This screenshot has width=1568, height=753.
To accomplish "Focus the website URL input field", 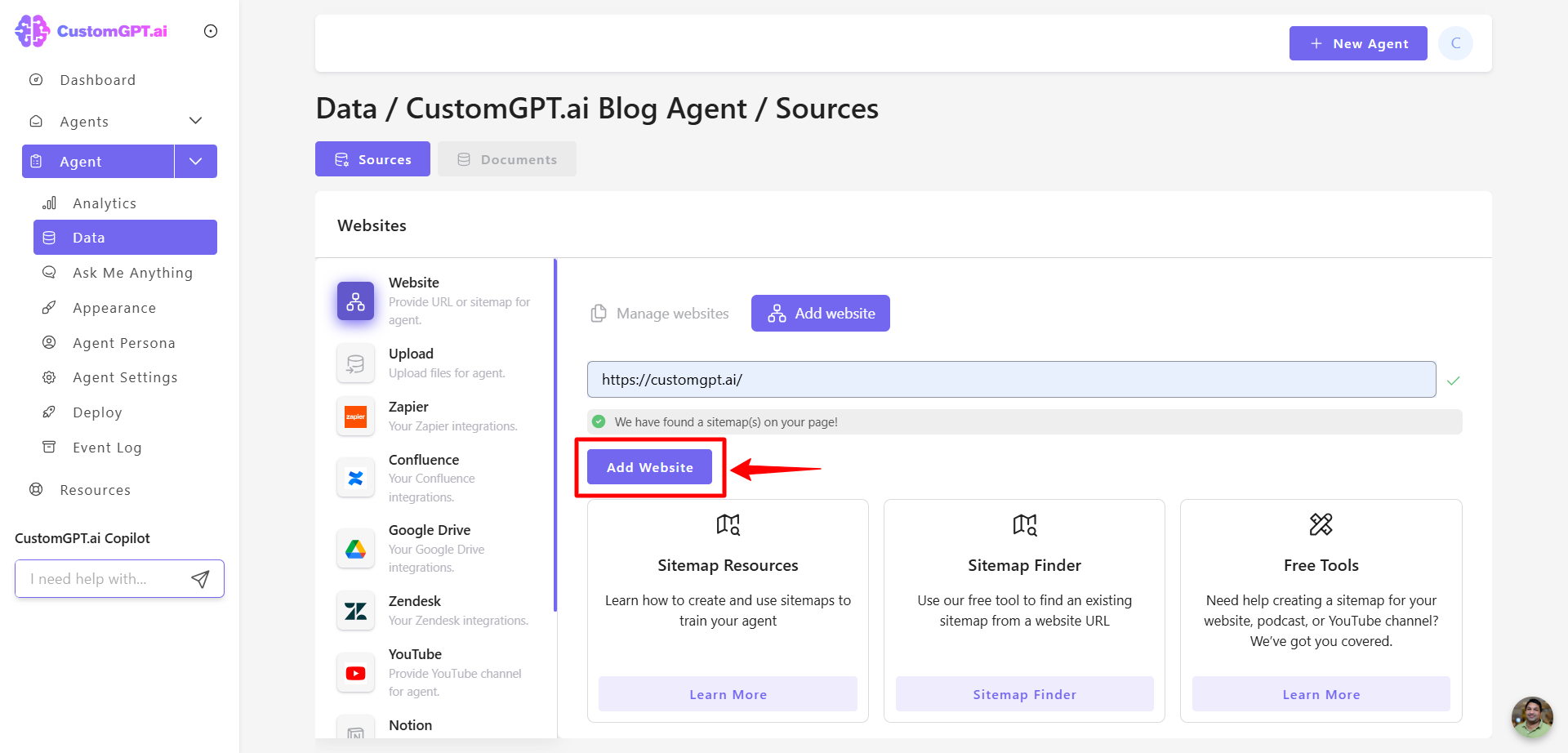I will click(x=1011, y=380).
